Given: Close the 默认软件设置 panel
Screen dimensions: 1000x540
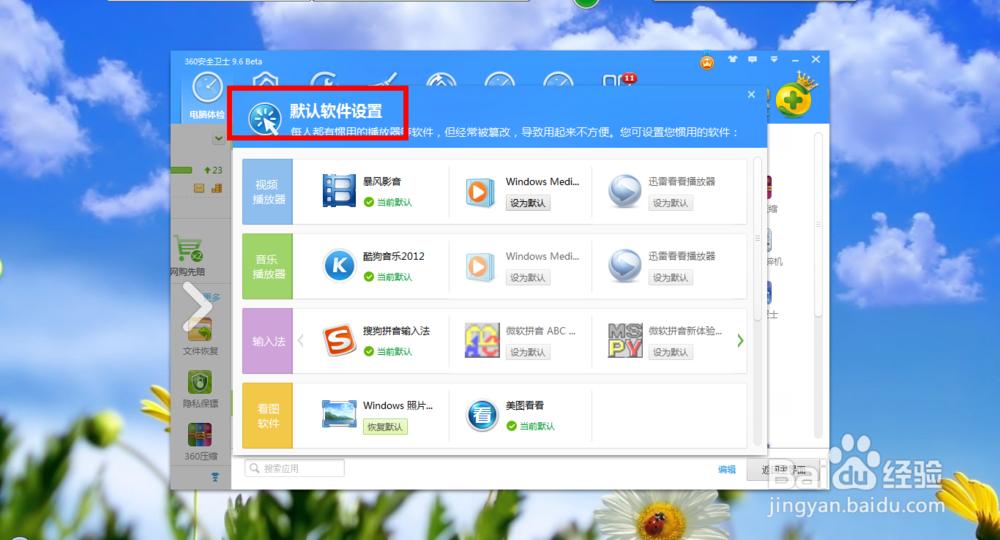Looking at the screenshot, I should coord(751,94).
